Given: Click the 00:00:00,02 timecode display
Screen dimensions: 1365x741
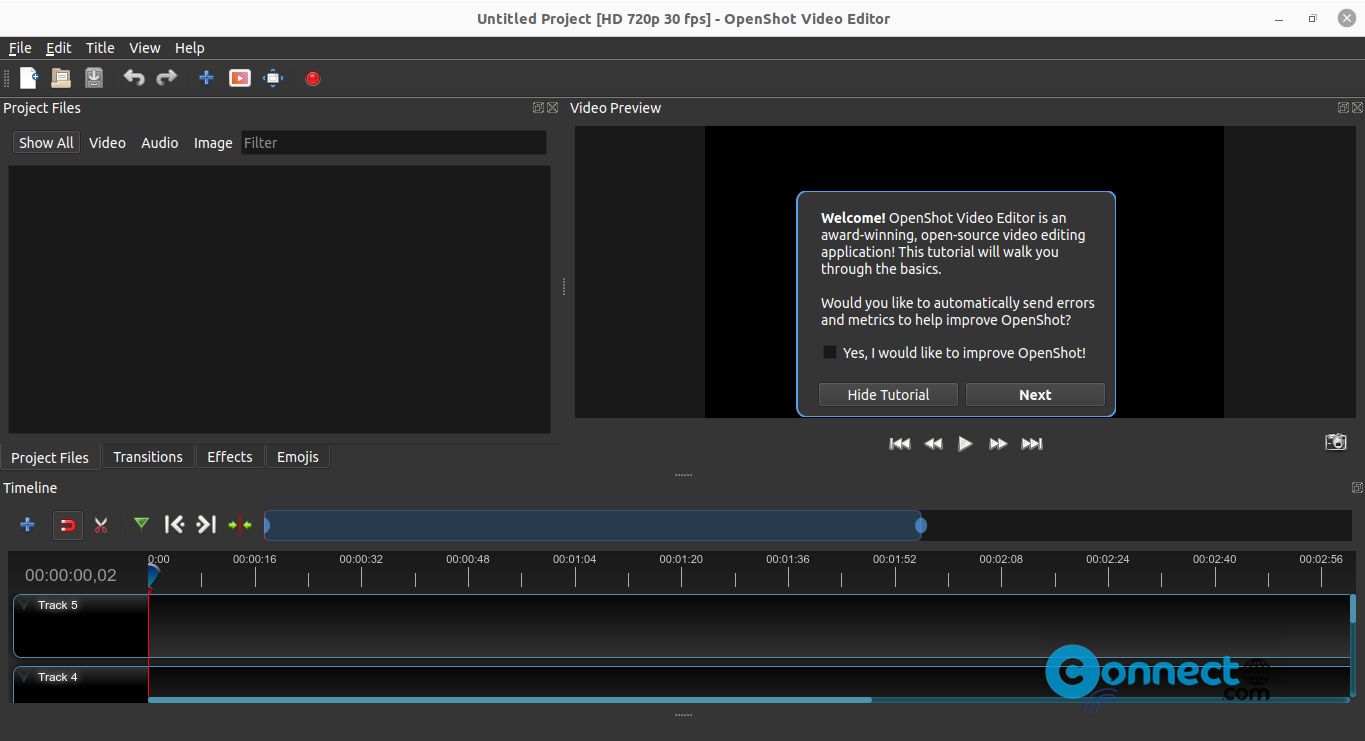Looking at the screenshot, I should tap(71, 575).
